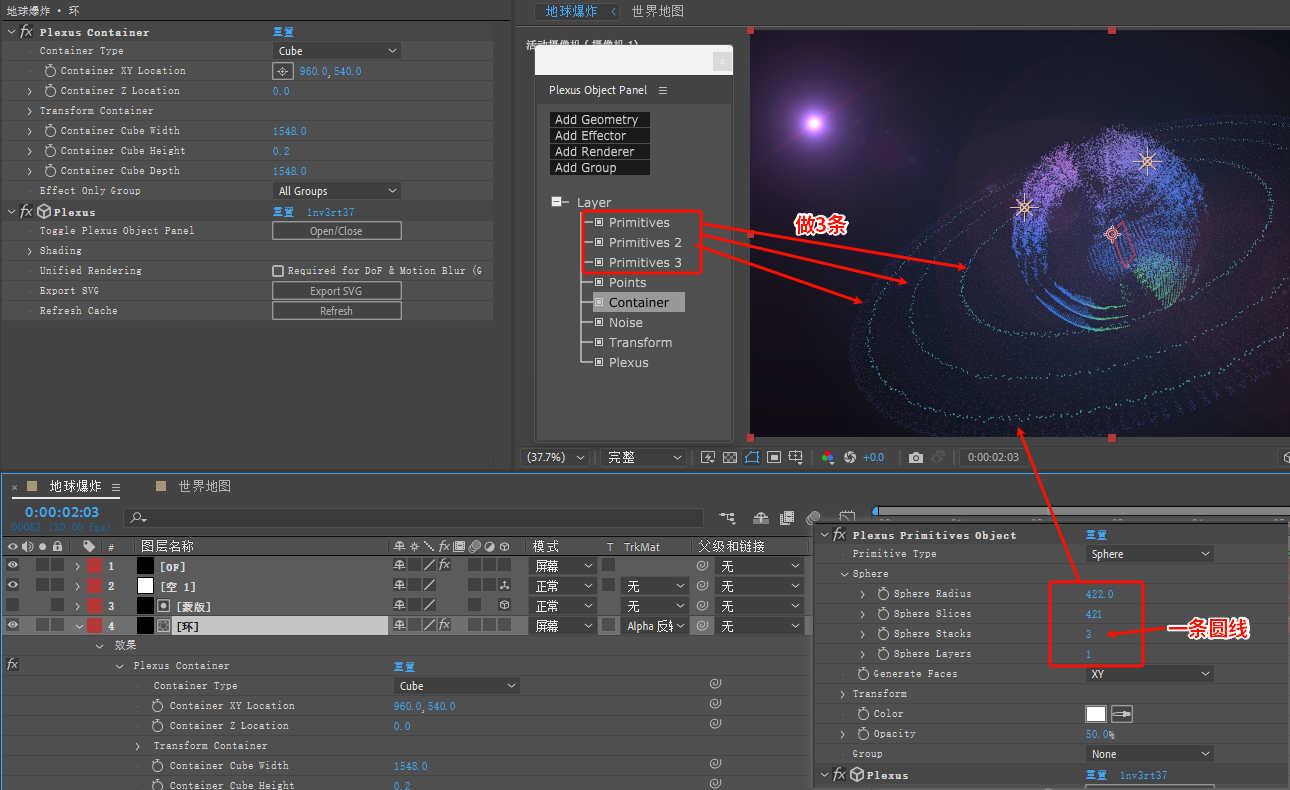Click the white Color swatch
Image resolution: width=1290 pixels, height=790 pixels.
pyautogui.click(x=1097, y=714)
